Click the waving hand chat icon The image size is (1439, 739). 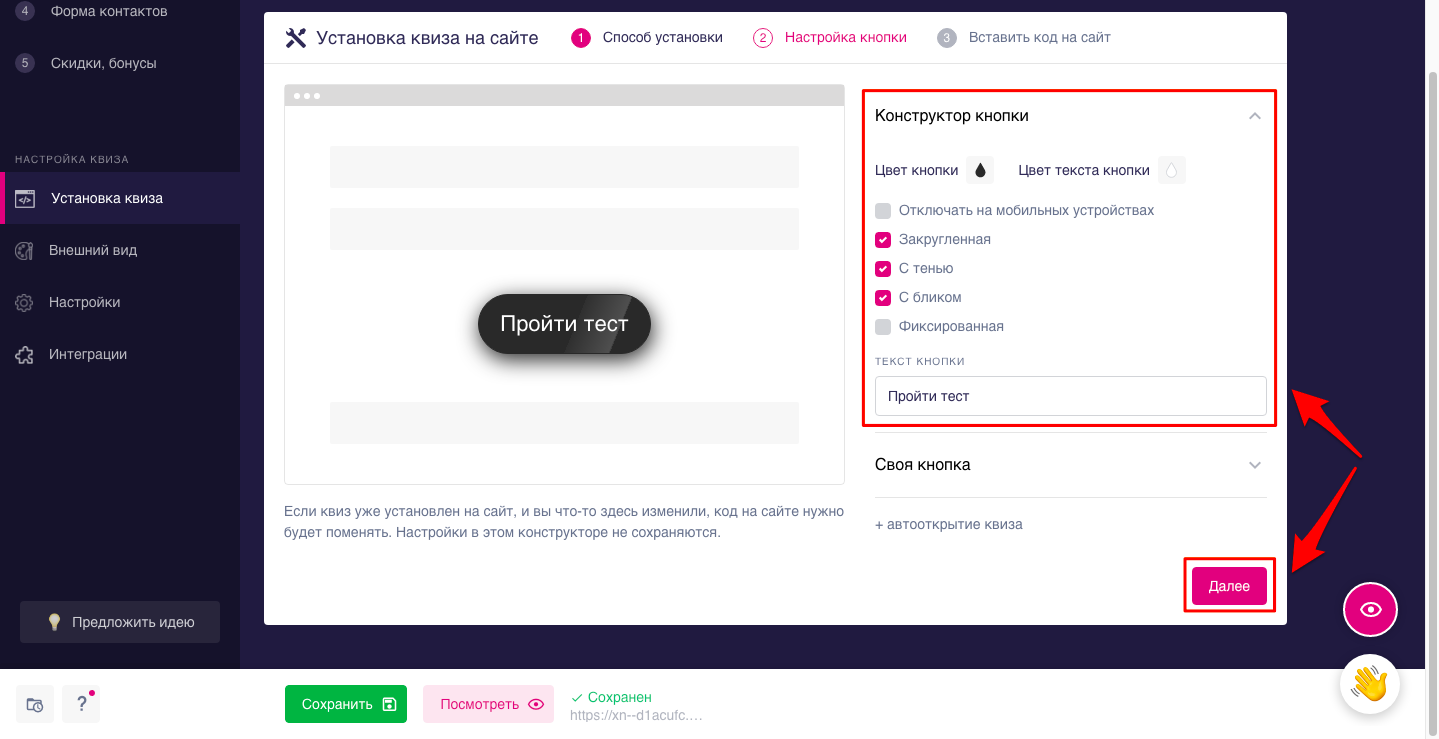click(1370, 685)
